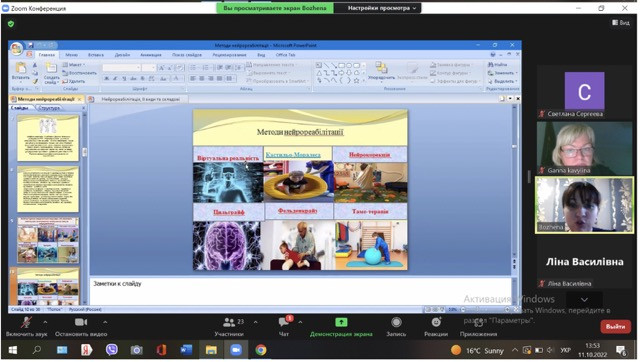Expand audio options arrow beside microphone
Screen dimensions: 640x362
point(45,322)
